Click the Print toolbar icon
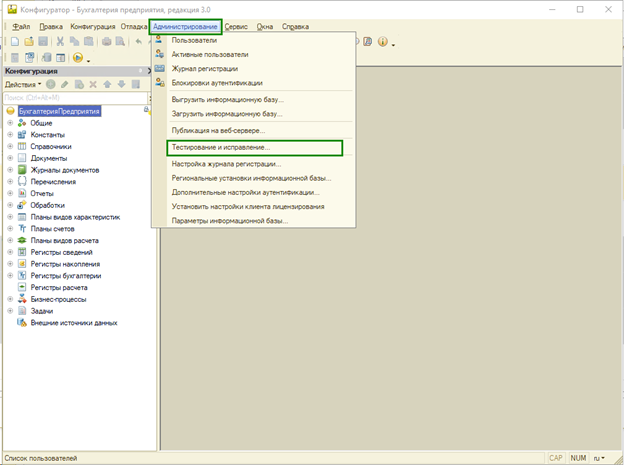Screen dimensions: 624x465 [x=106, y=41]
